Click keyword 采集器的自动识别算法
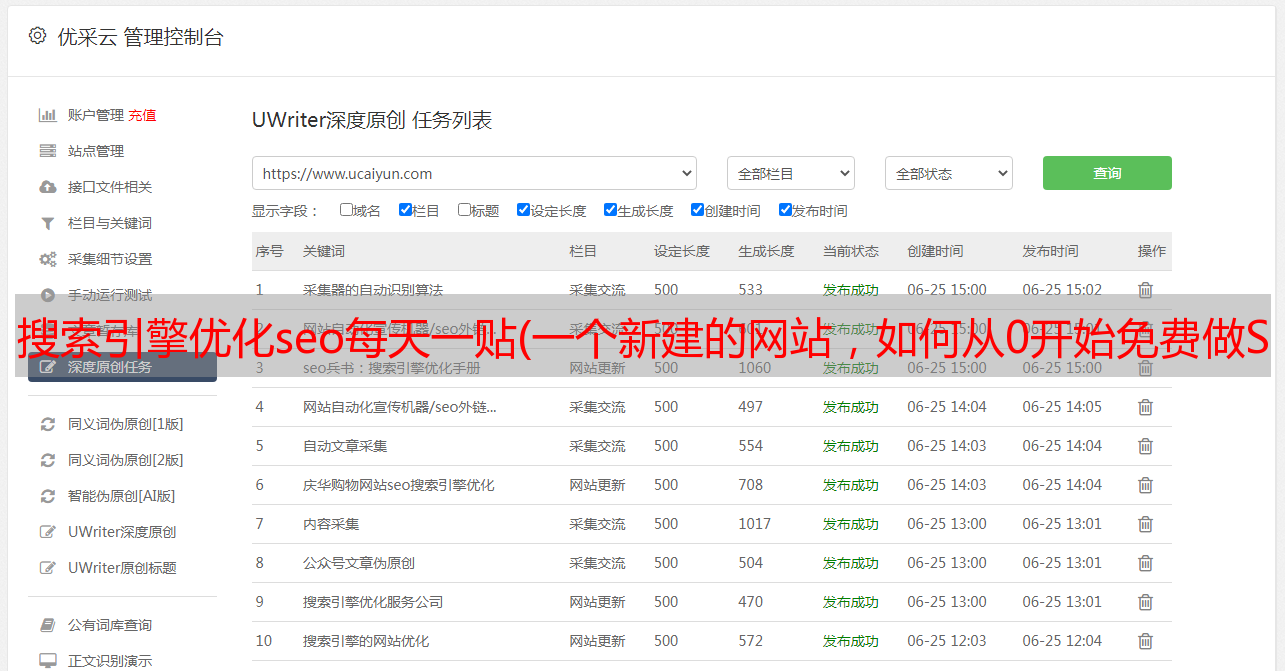Viewport: 1285px width, 671px height. click(x=373, y=290)
